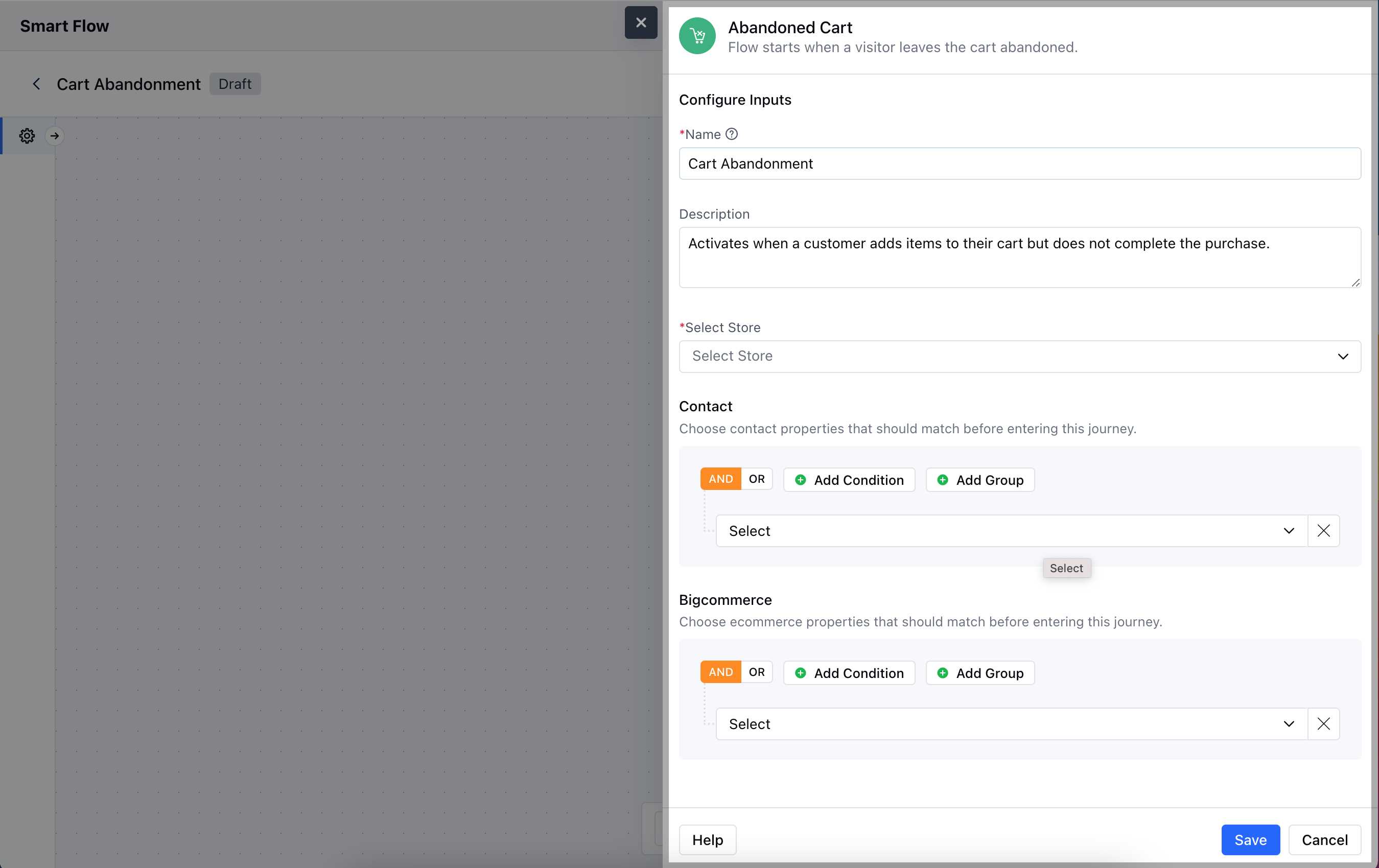The image size is (1379, 868).
Task: Click the green Abandoned Cart icon
Action: (x=697, y=36)
